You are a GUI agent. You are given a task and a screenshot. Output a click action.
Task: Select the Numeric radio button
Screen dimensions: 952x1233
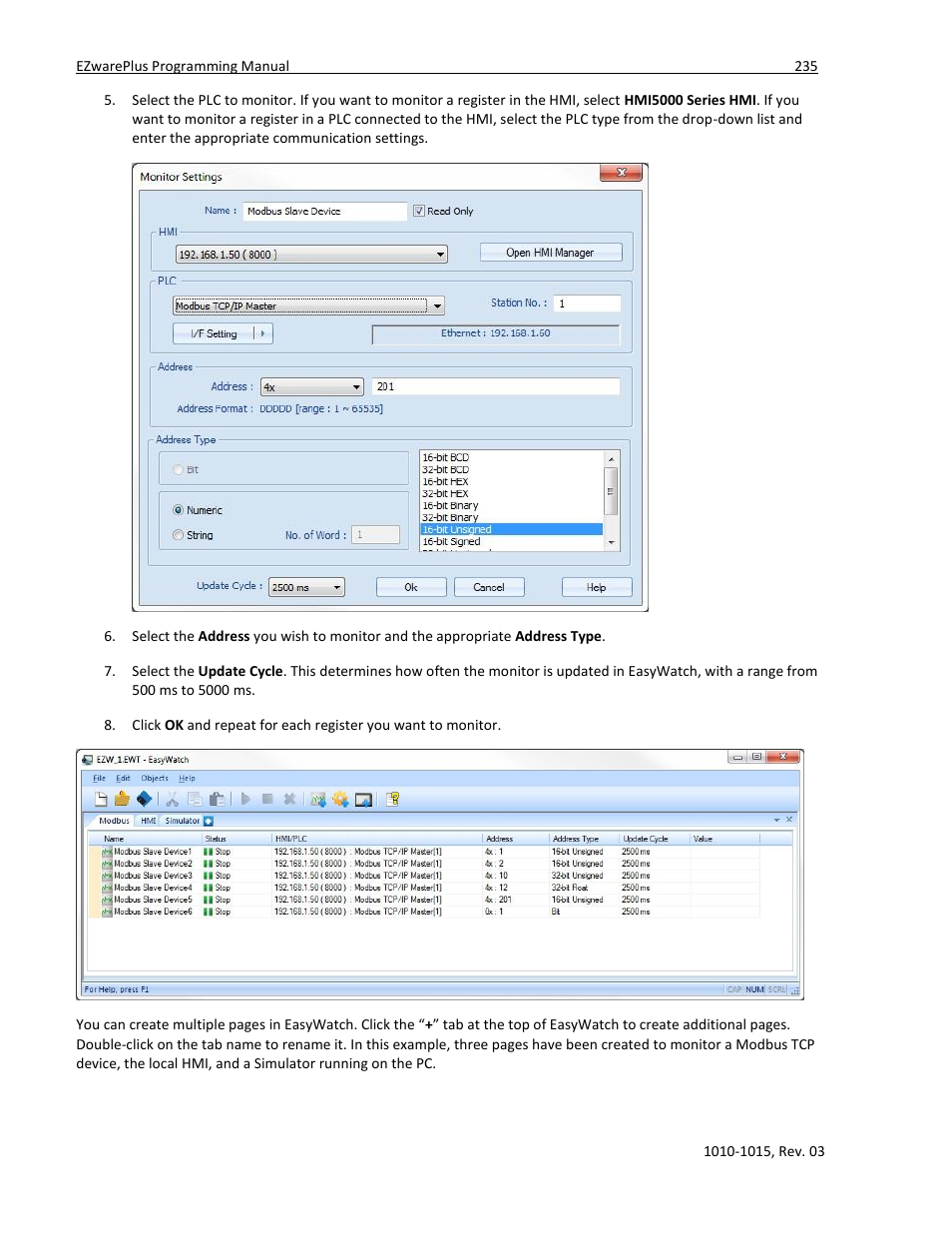[178, 510]
